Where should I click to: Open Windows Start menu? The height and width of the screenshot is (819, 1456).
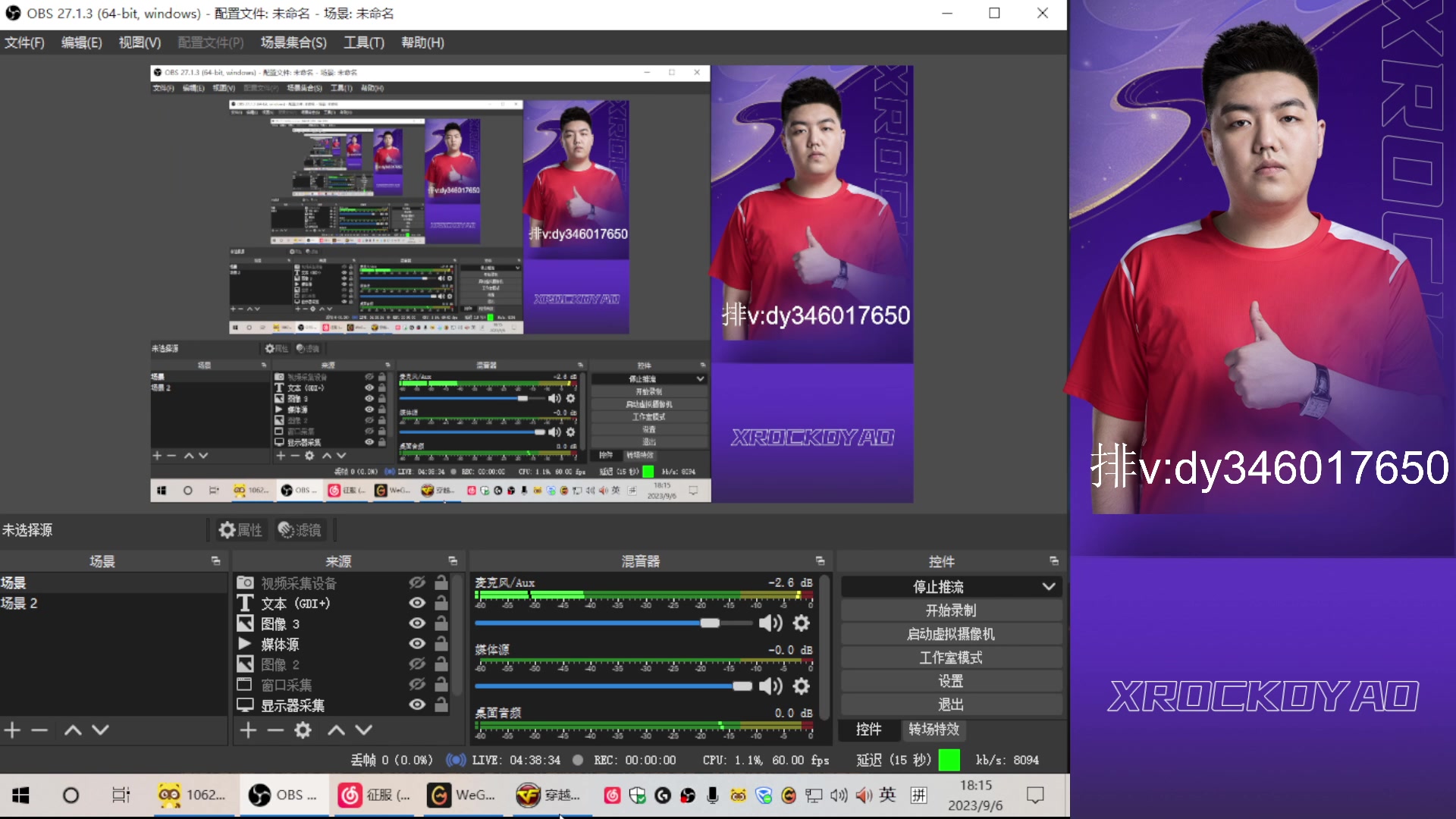(21, 795)
